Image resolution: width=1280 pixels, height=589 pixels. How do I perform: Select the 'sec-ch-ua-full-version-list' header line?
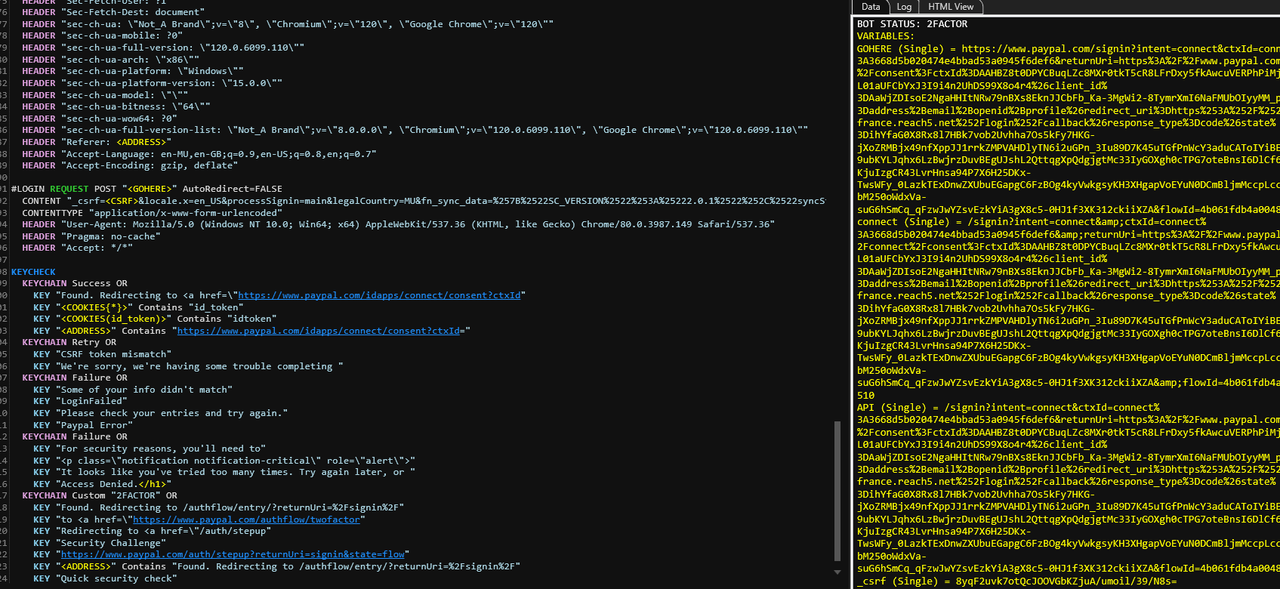pyautogui.click(x=415, y=130)
